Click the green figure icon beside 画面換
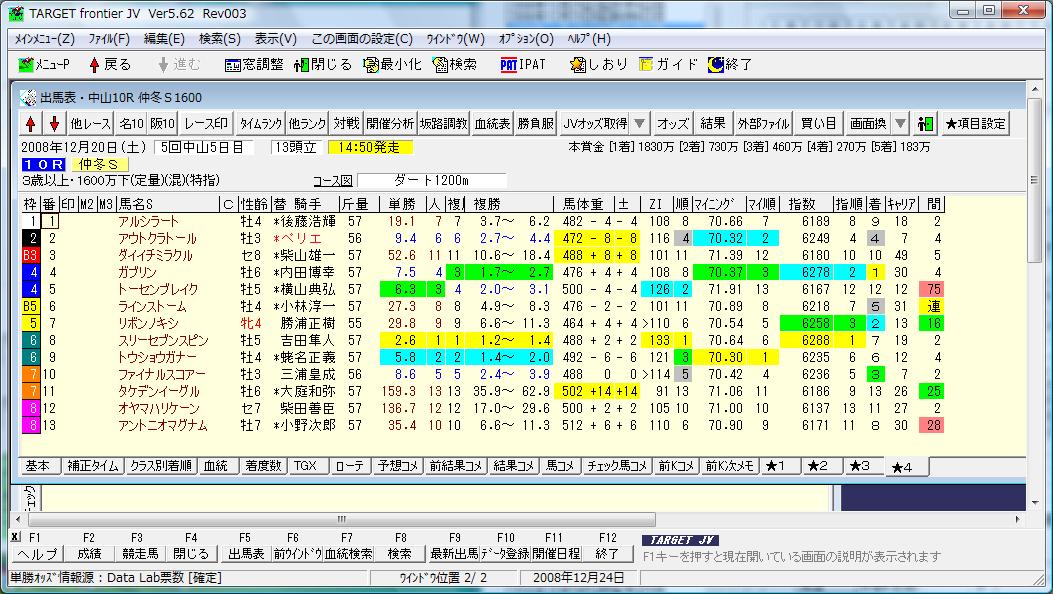The height and width of the screenshot is (594, 1053). (x=925, y=123)
